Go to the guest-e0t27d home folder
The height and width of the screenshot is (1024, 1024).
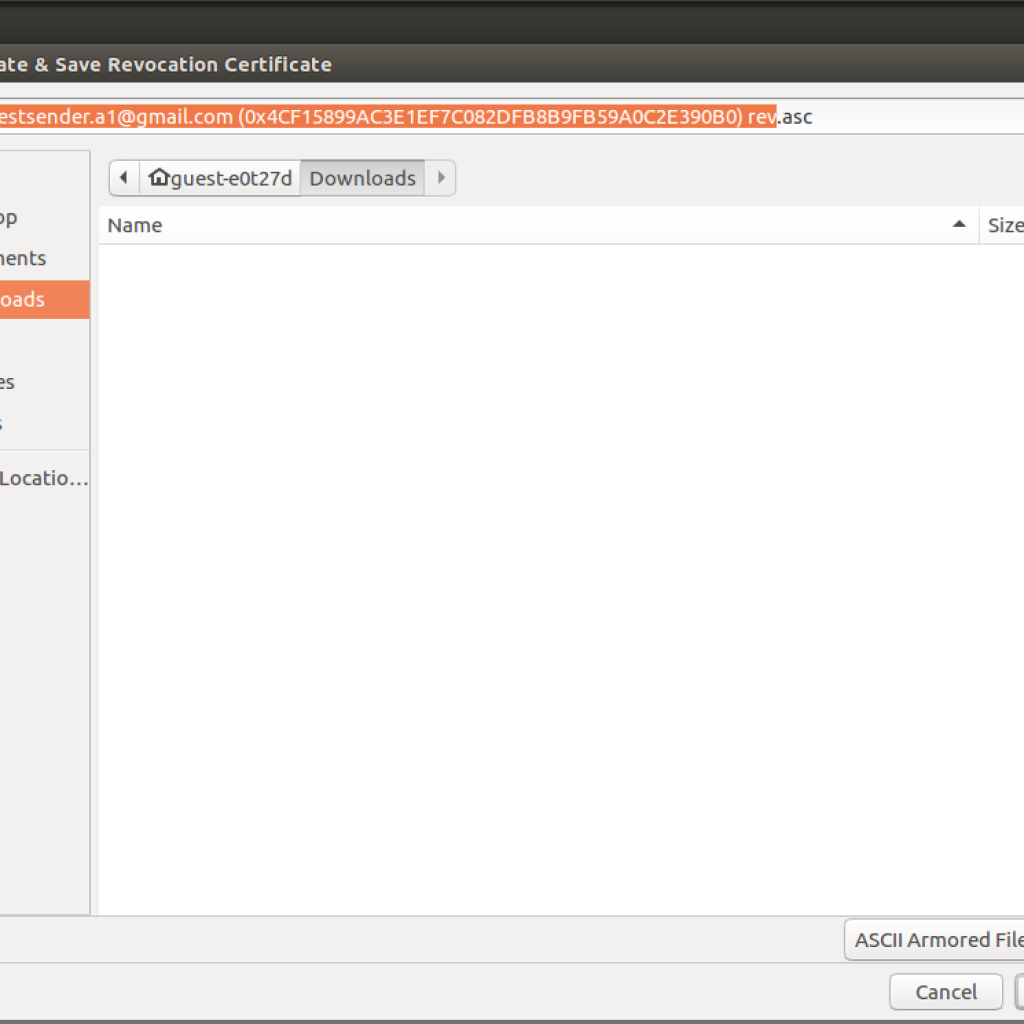tap(221, 178)
